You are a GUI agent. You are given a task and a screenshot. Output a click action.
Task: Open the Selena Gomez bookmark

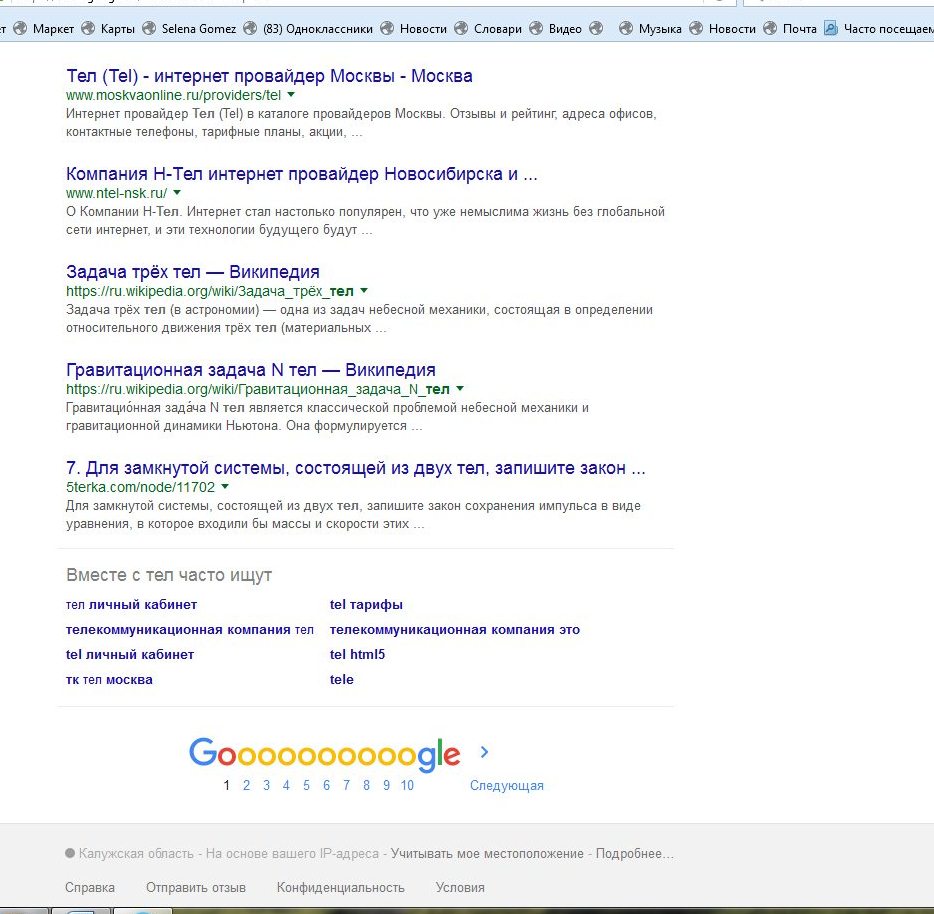(189, 29)
